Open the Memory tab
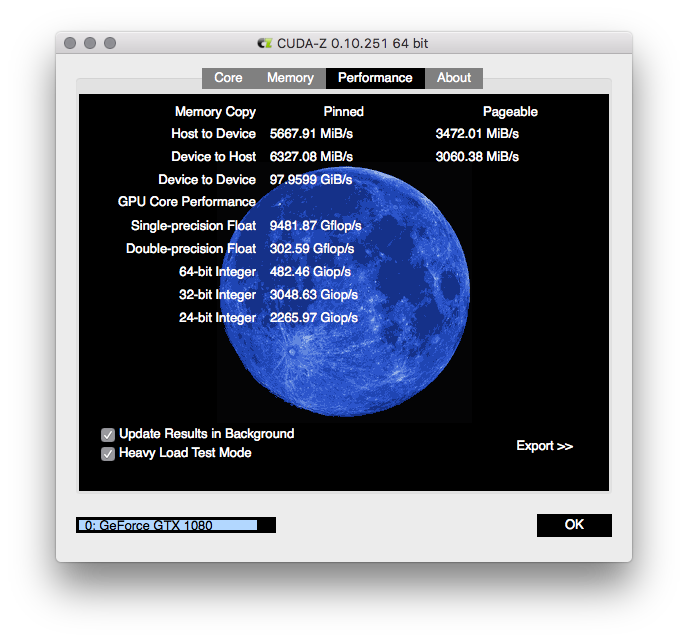The height and width of the screenshot is (642, 688). pyautogui.click(x=290, y=78)
